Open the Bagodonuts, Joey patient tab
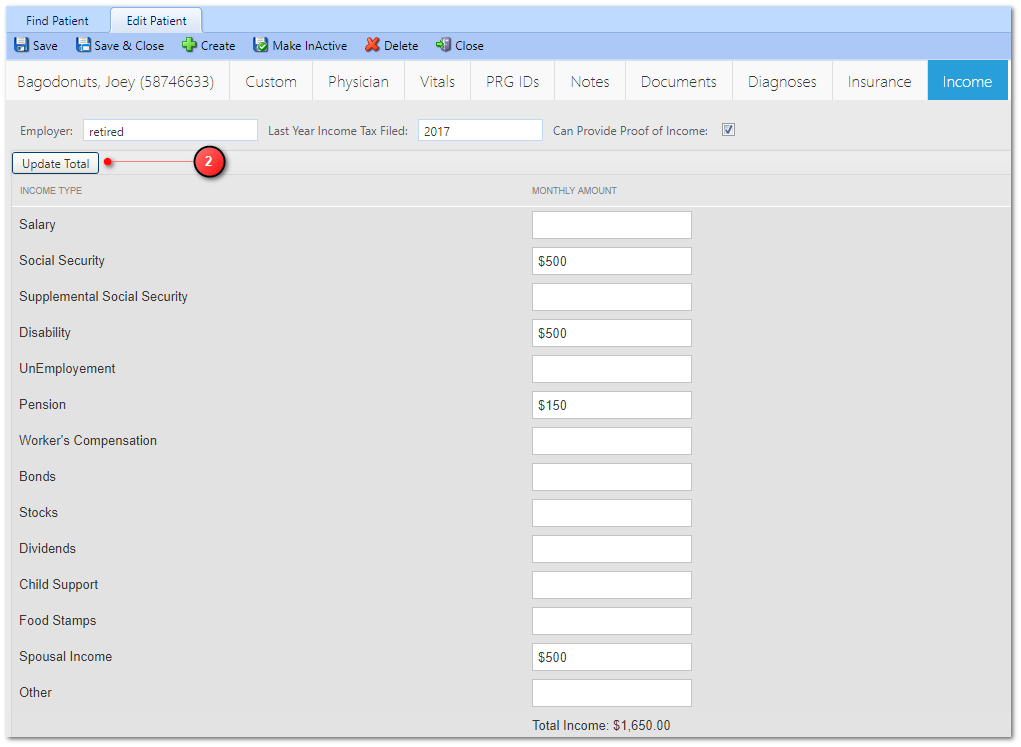 pos(116,81)
